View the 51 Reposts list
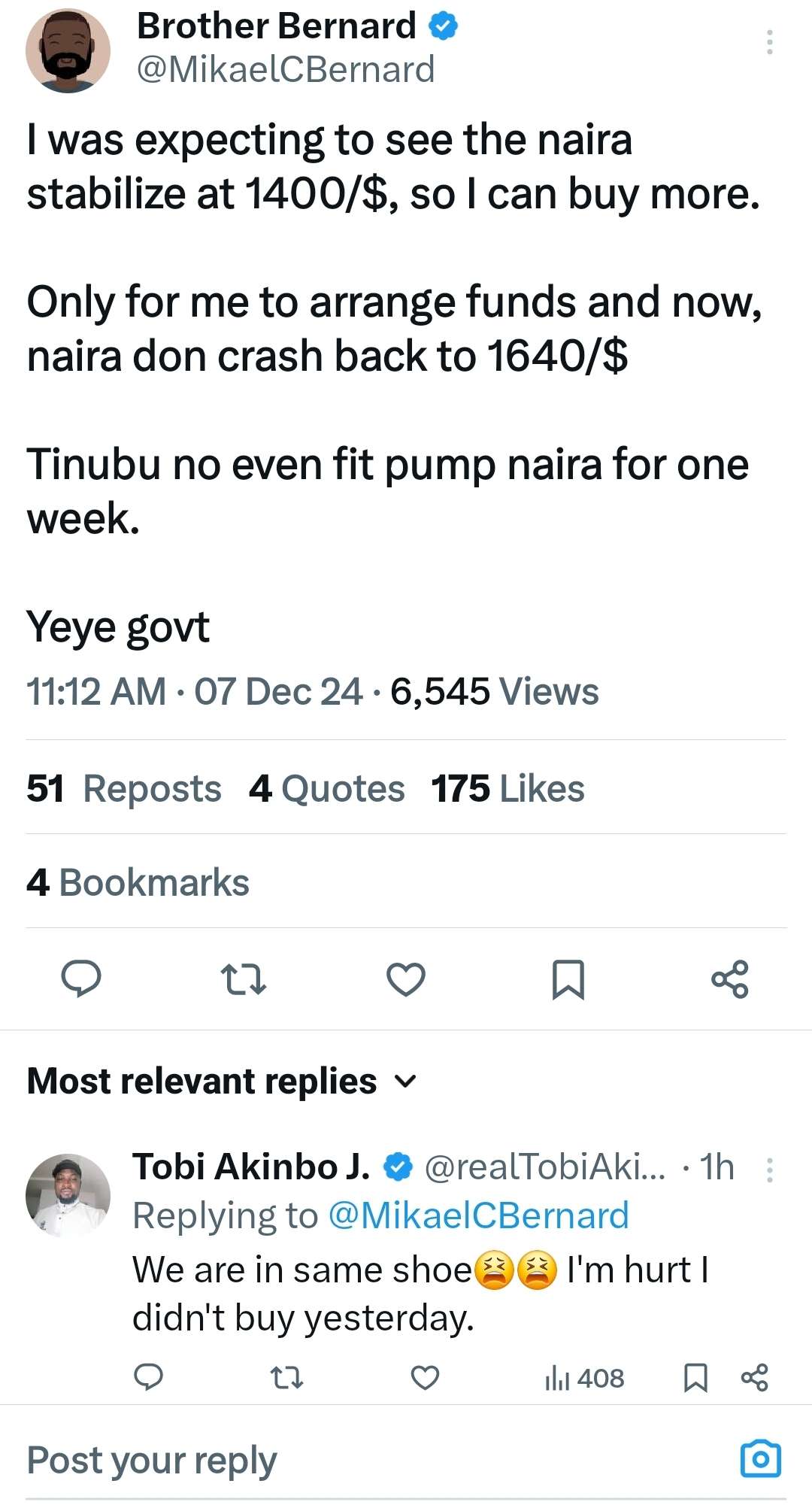 click(124, 789)
